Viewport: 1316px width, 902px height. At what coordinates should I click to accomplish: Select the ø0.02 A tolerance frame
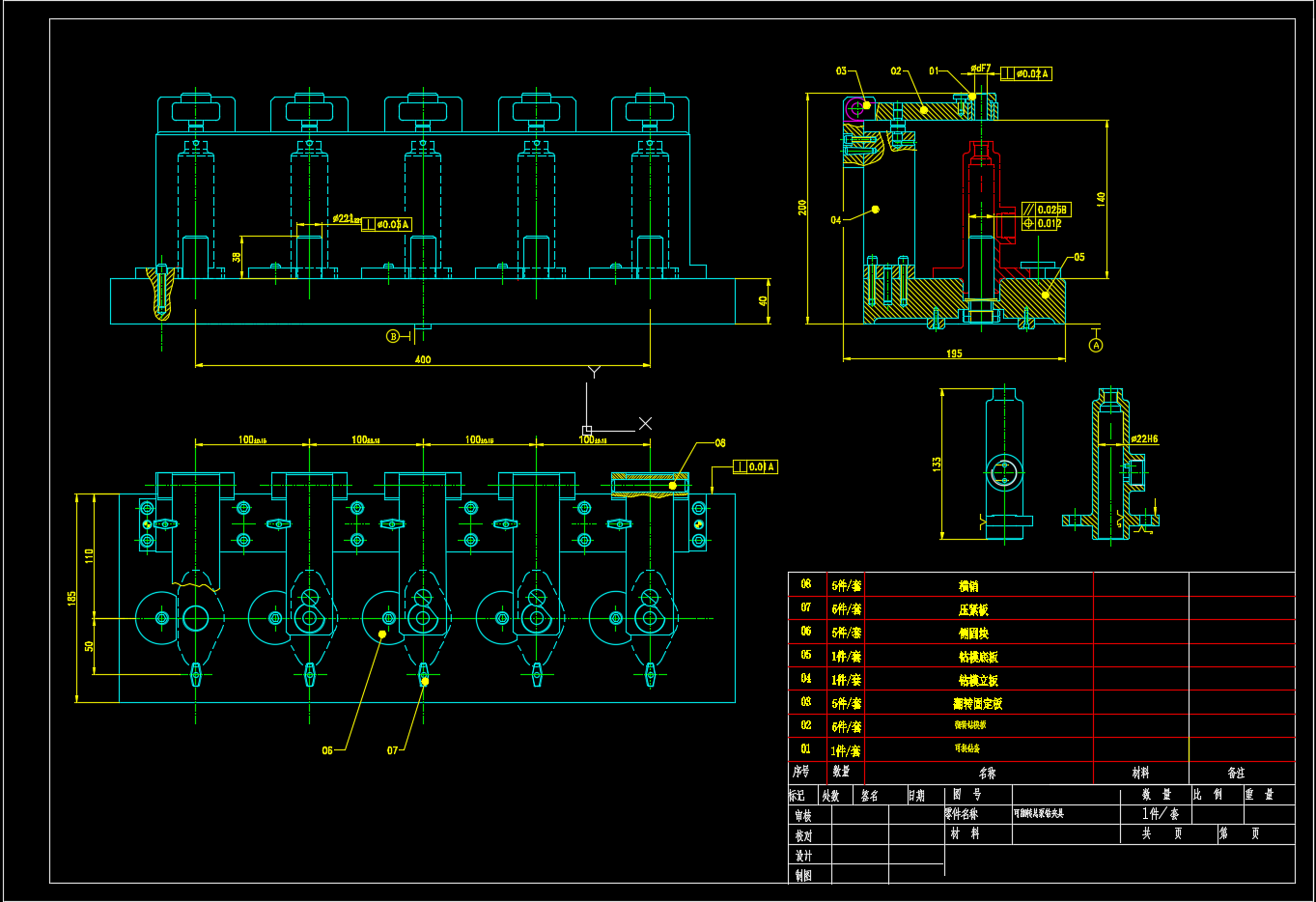1026,73
